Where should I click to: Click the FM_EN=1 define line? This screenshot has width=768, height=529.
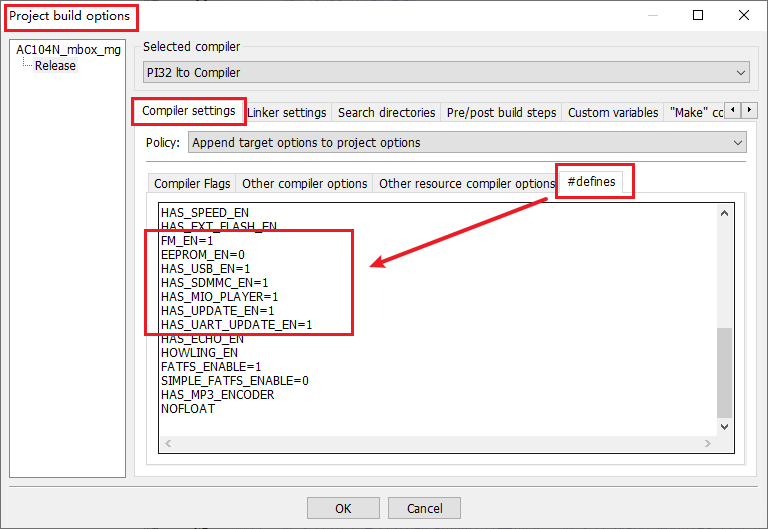(187, 240)
